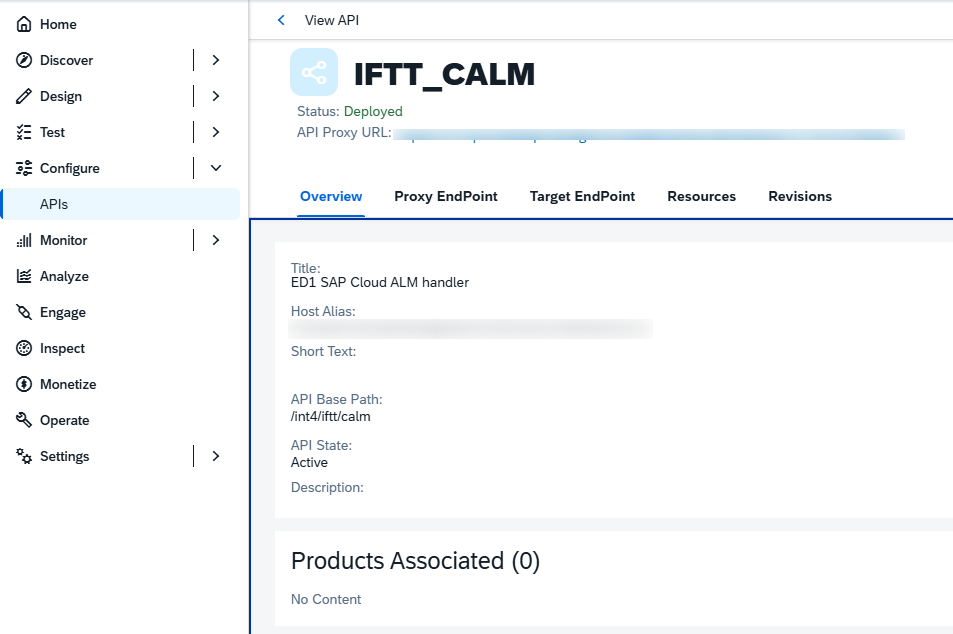Click the No Content text
953x634 pixels.
(x=326, y=599)
